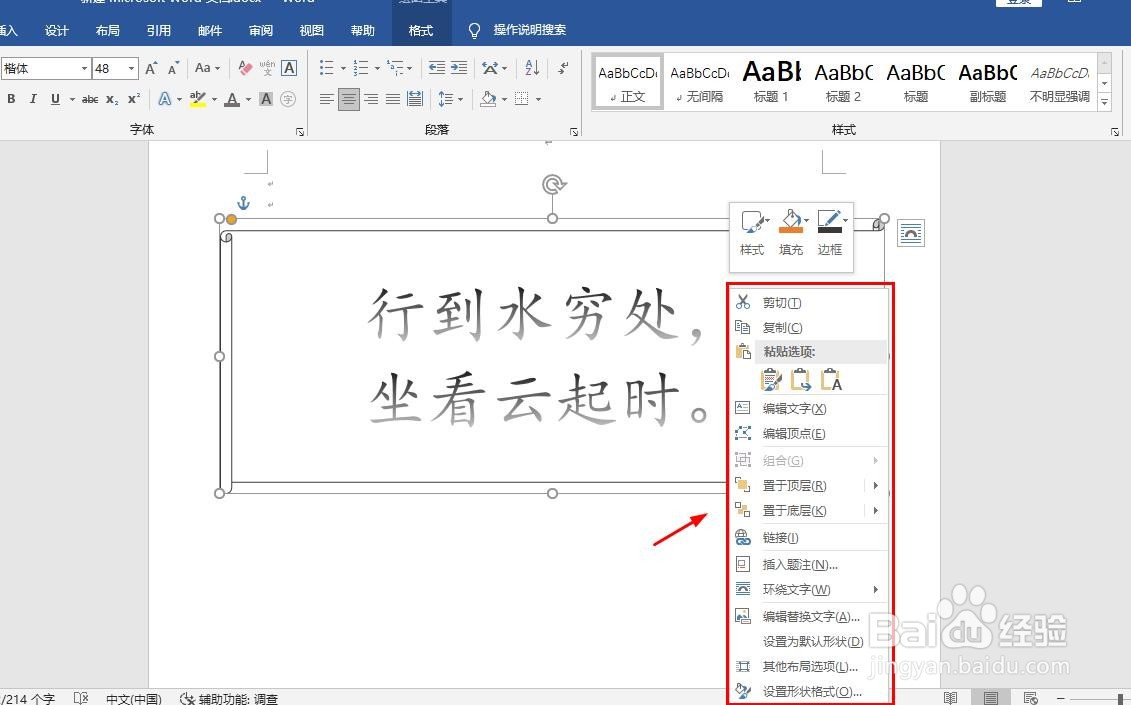Apply character shading
Screen dimensions: 1131x705
pos(266,99)
